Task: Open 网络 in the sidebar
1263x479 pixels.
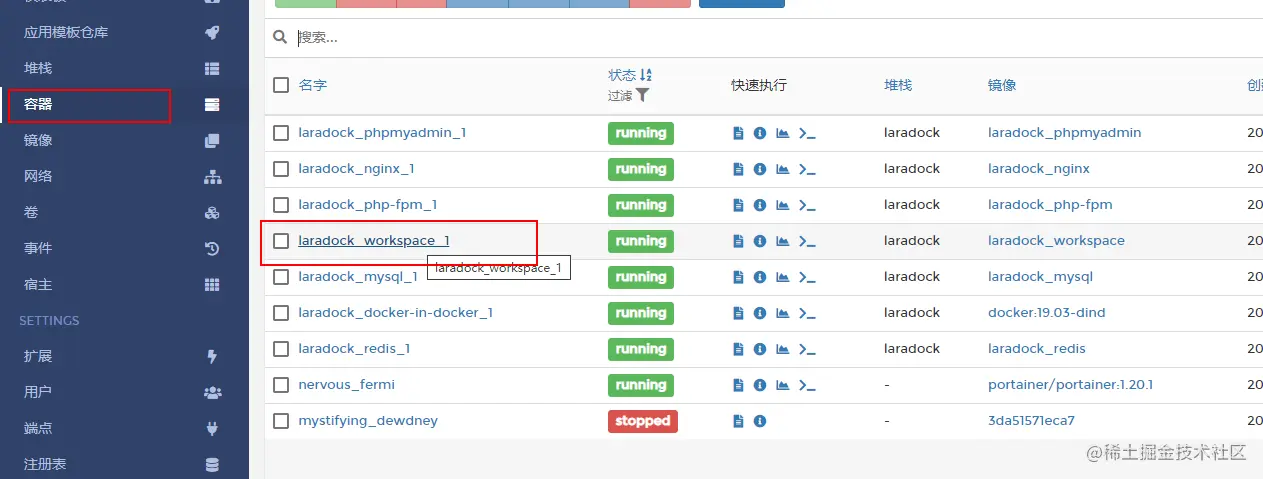Action: pos(38,176)
